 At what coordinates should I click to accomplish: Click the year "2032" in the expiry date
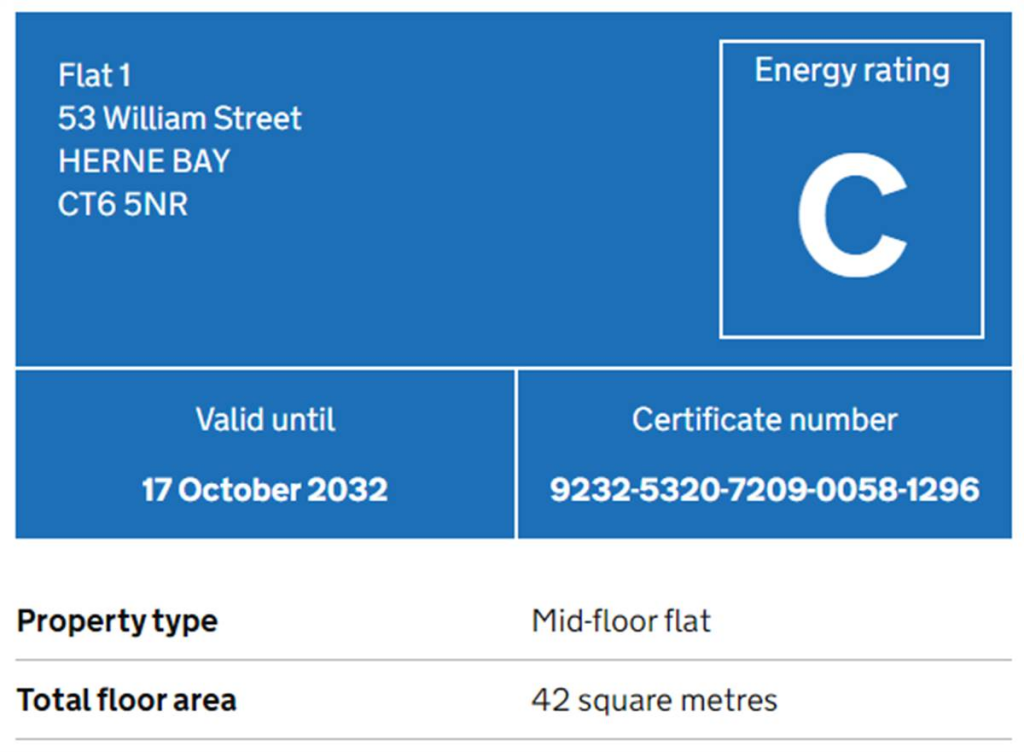coord(347,490)
